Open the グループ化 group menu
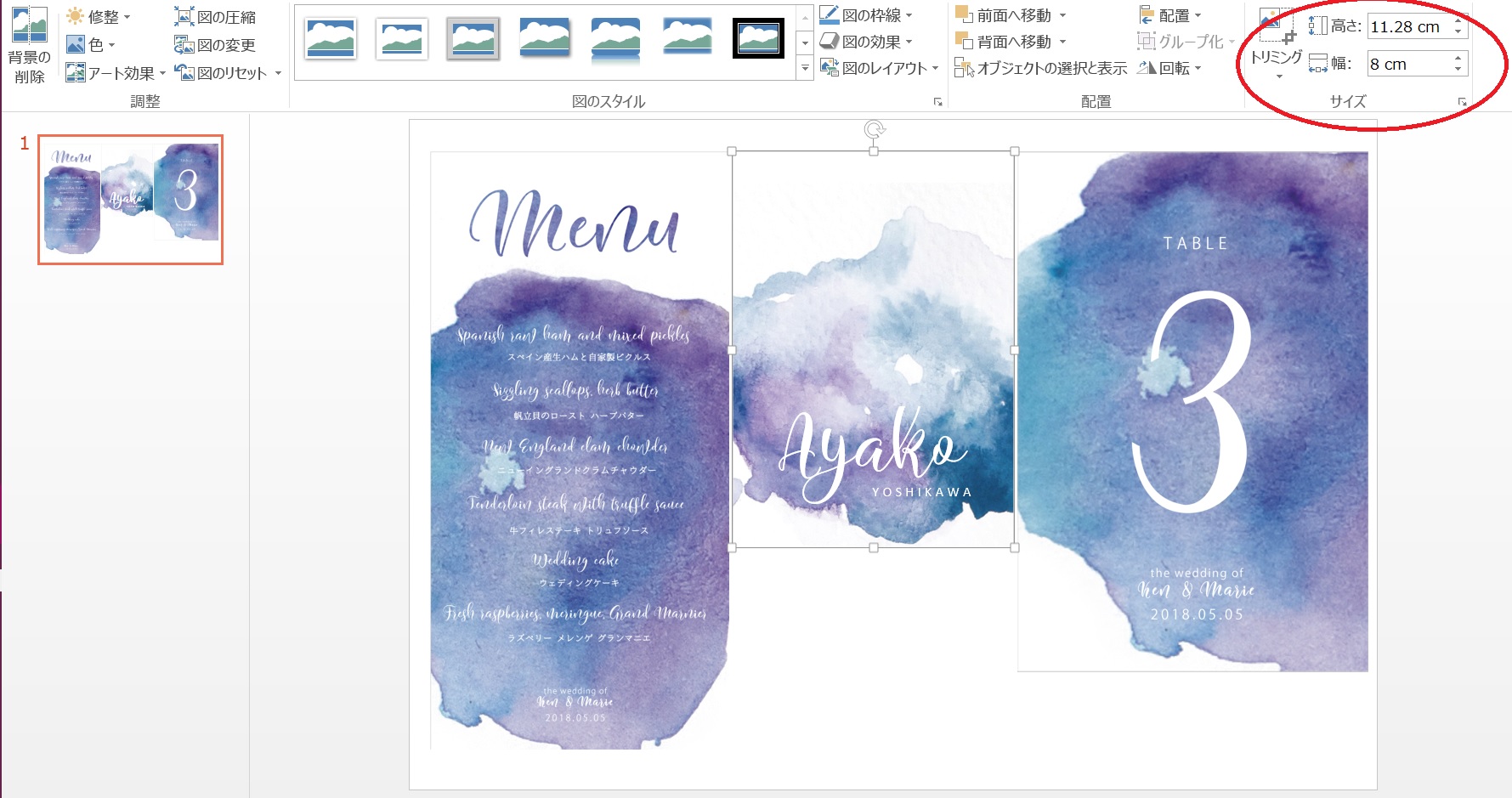Viewport: 1512px width, 798px height. pyautogui.click(x=1186, y=41)
